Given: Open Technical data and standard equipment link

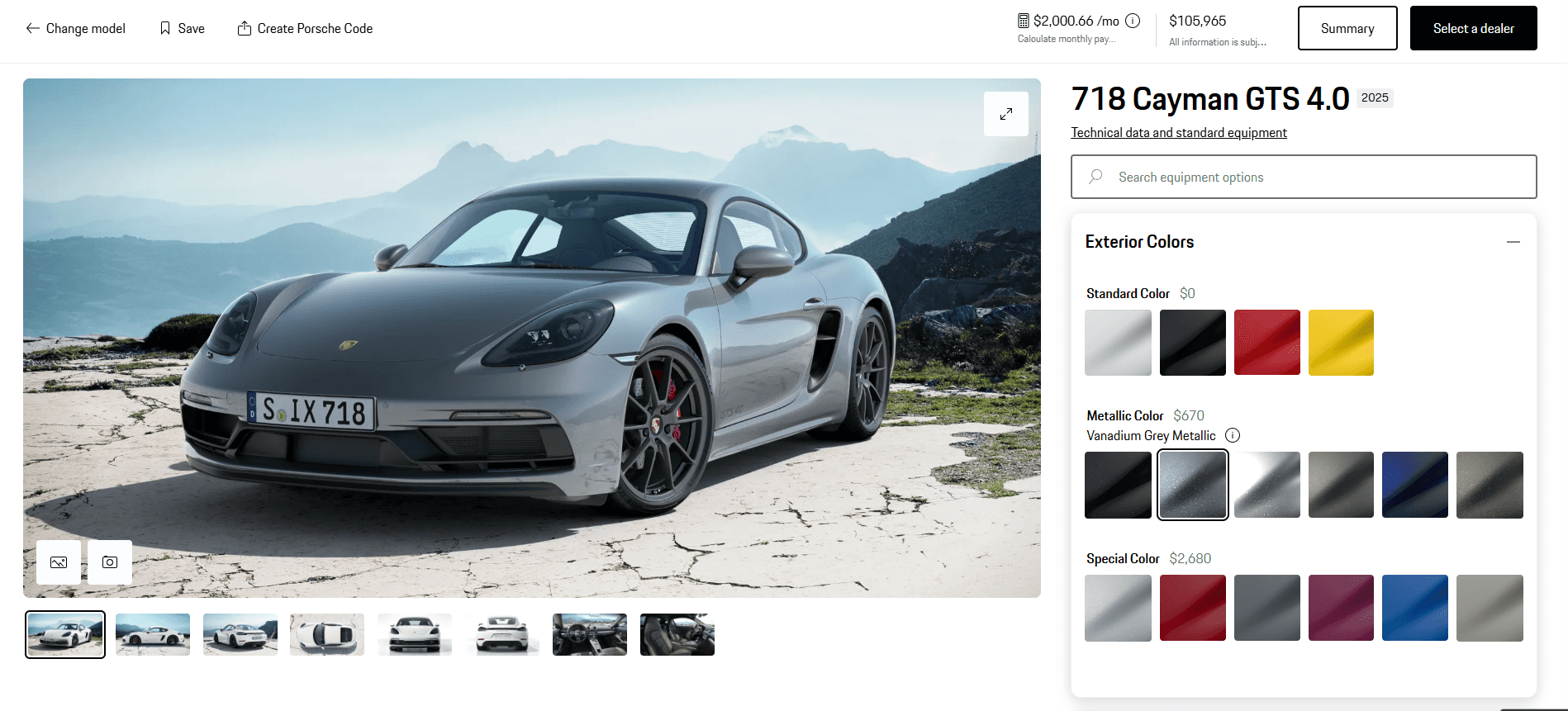Looking at the screenshot, I should tap(1179, 133).
